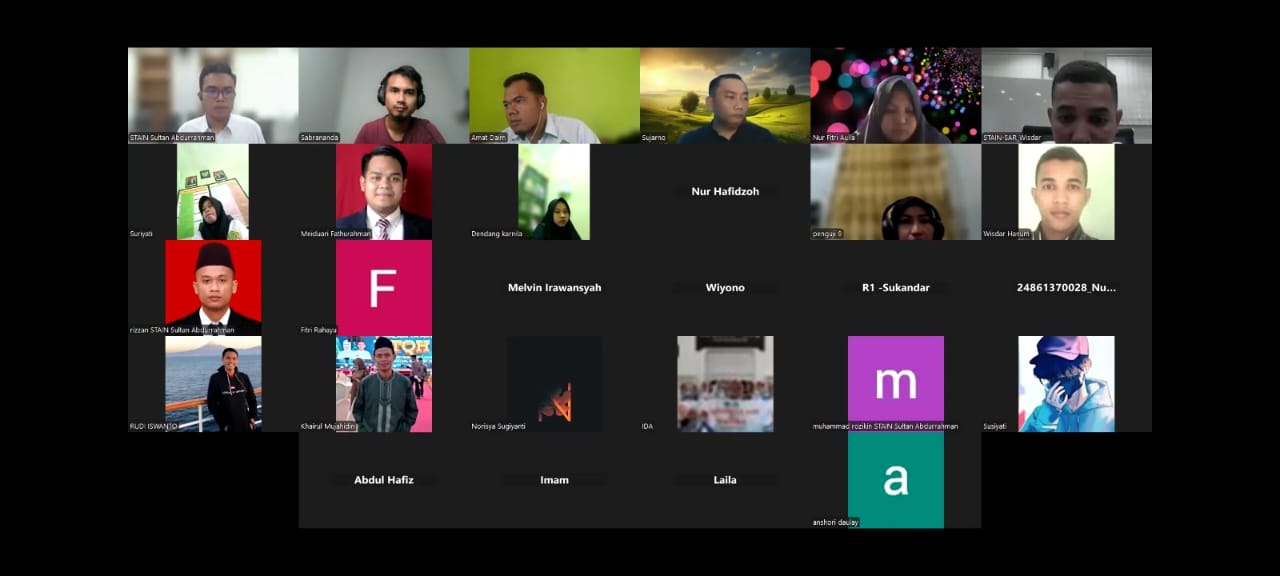Click the STAIN-SAR_Wisdar video tile
Screen dimensions: 1280x576
(x=1067, y=96)
